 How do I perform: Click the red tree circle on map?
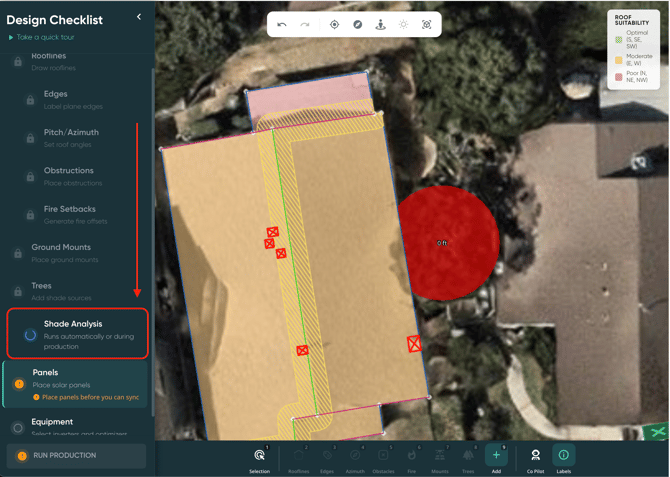(448, 243)
